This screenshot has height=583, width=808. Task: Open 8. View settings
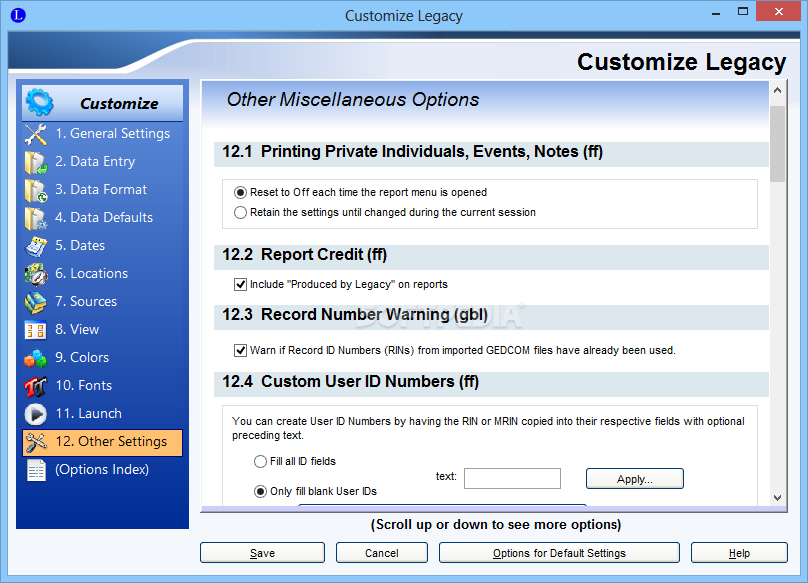pos(77,329)
